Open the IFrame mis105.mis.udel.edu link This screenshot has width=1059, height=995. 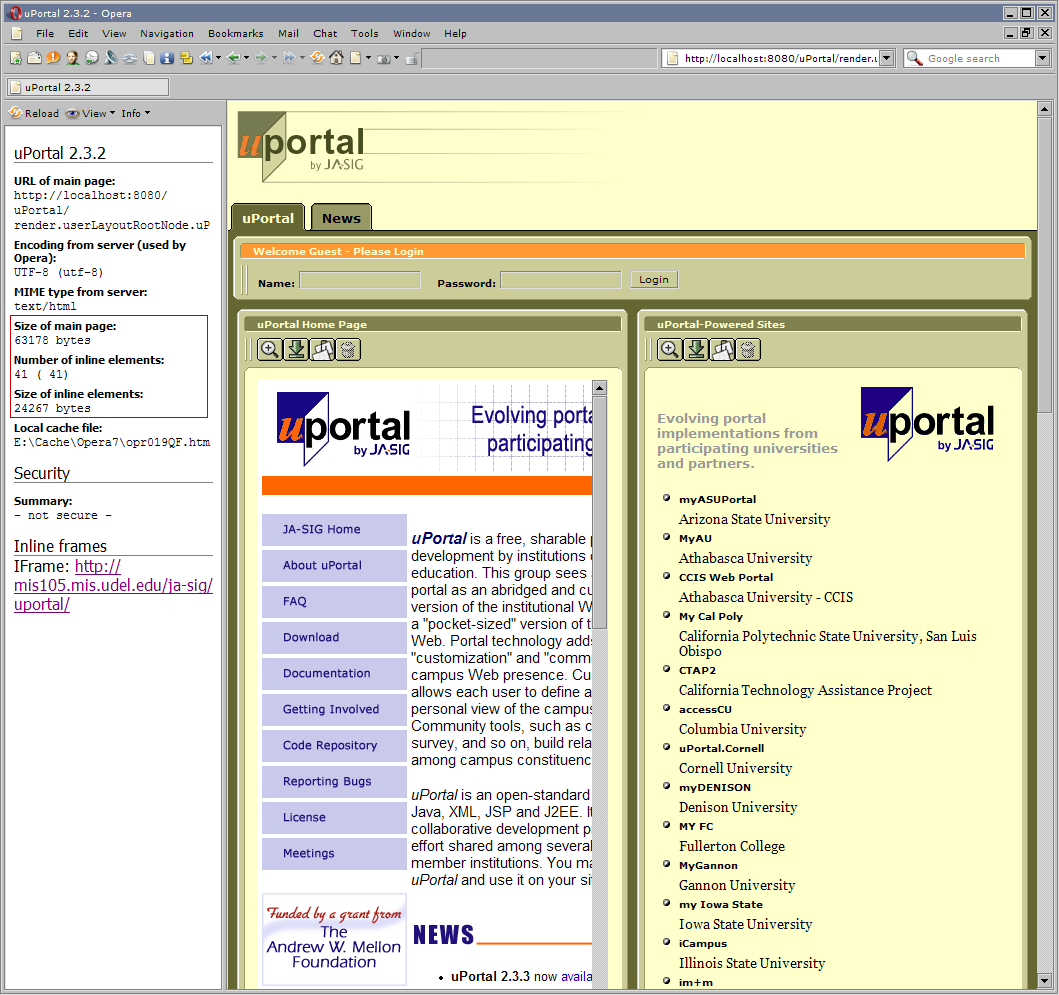point(113,585)
